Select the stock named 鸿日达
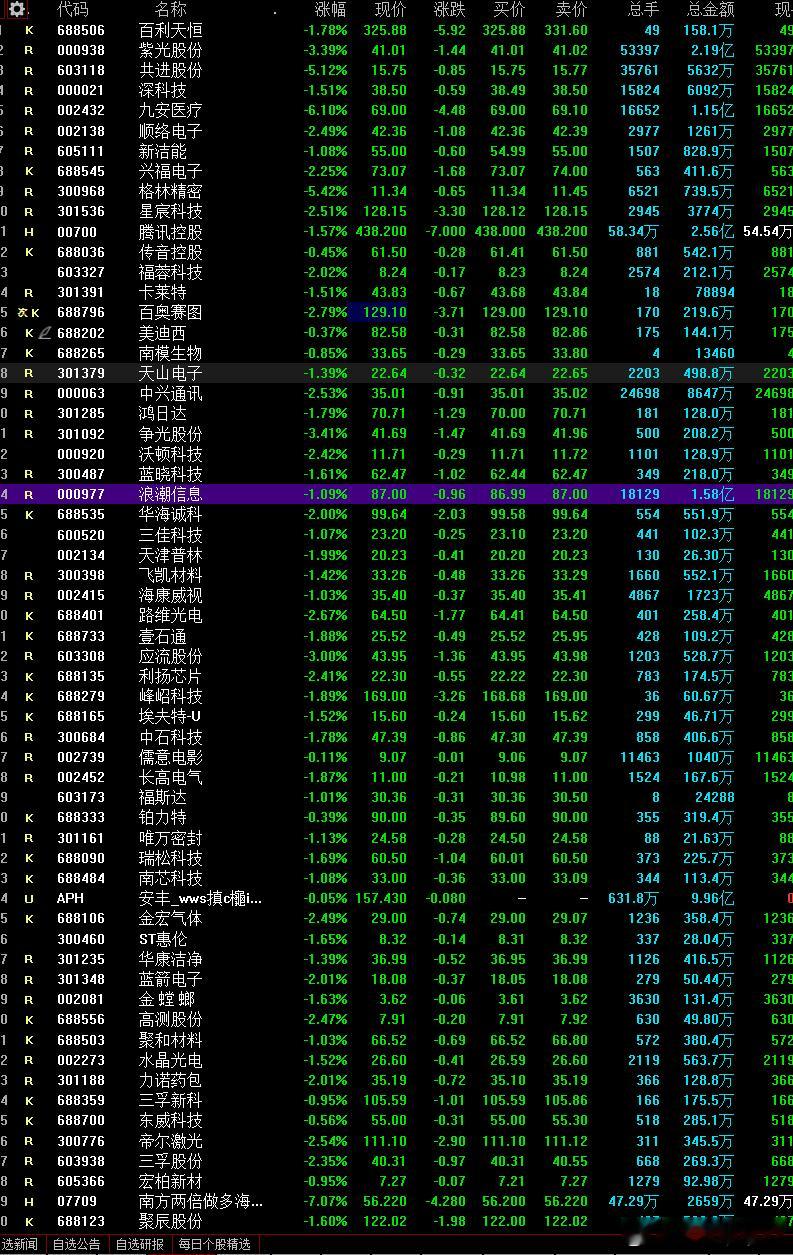This screenshot has width=793, height=1255. click(162, 414)
